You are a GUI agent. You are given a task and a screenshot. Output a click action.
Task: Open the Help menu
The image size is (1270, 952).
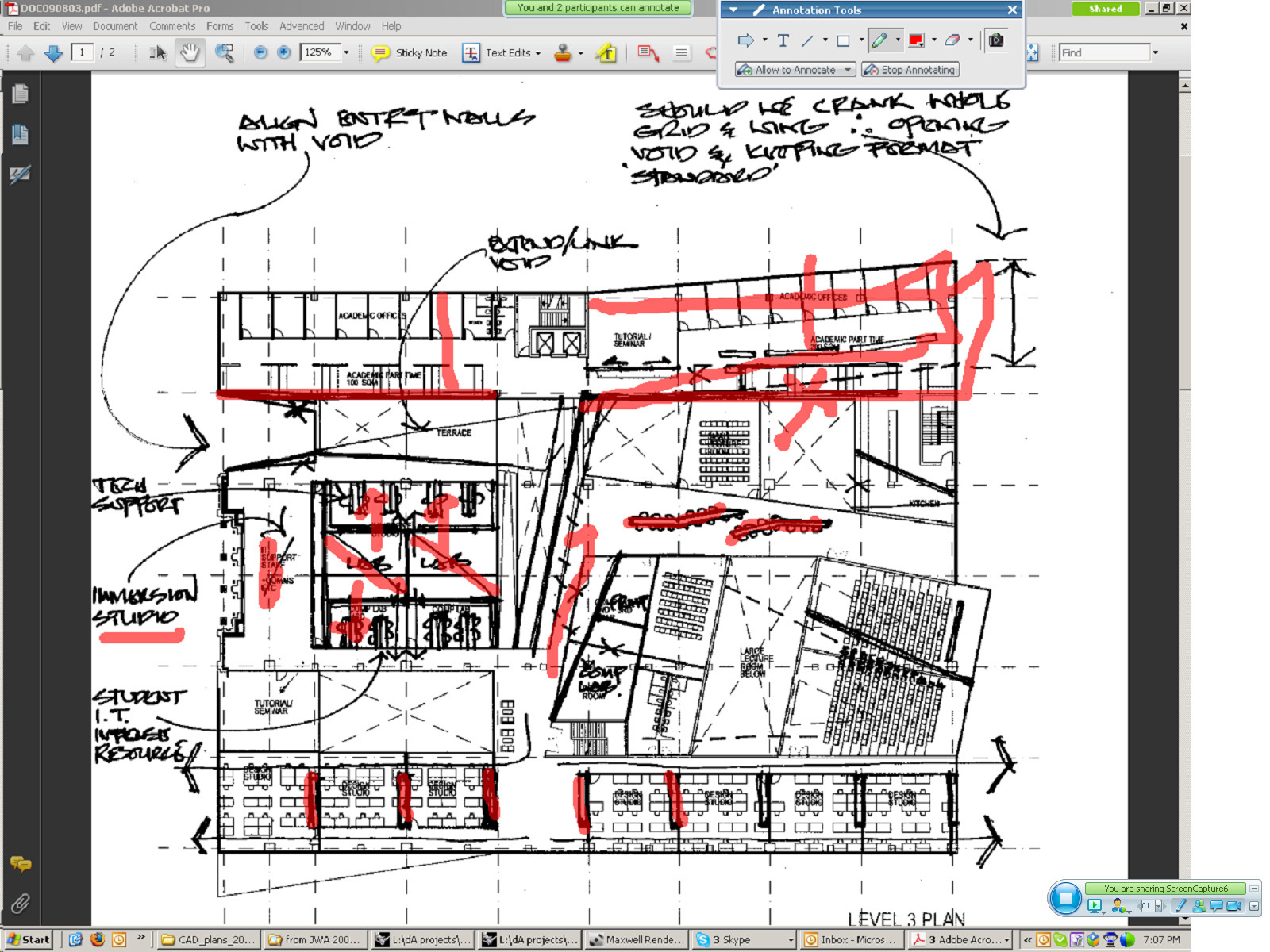[391, 26]
